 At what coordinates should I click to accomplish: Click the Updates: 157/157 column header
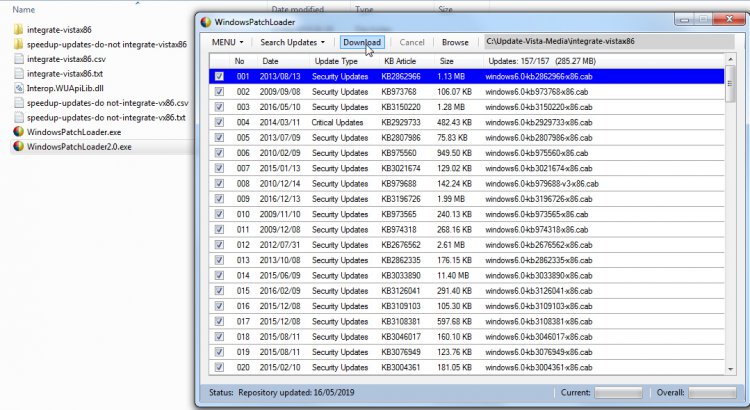(604, 61)
